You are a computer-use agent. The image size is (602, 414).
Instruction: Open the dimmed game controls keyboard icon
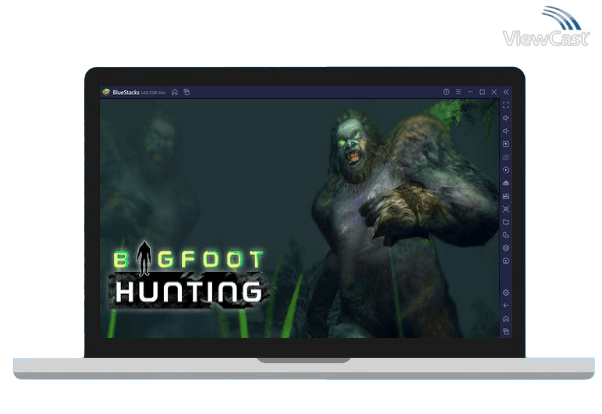(x=506, y=157)
